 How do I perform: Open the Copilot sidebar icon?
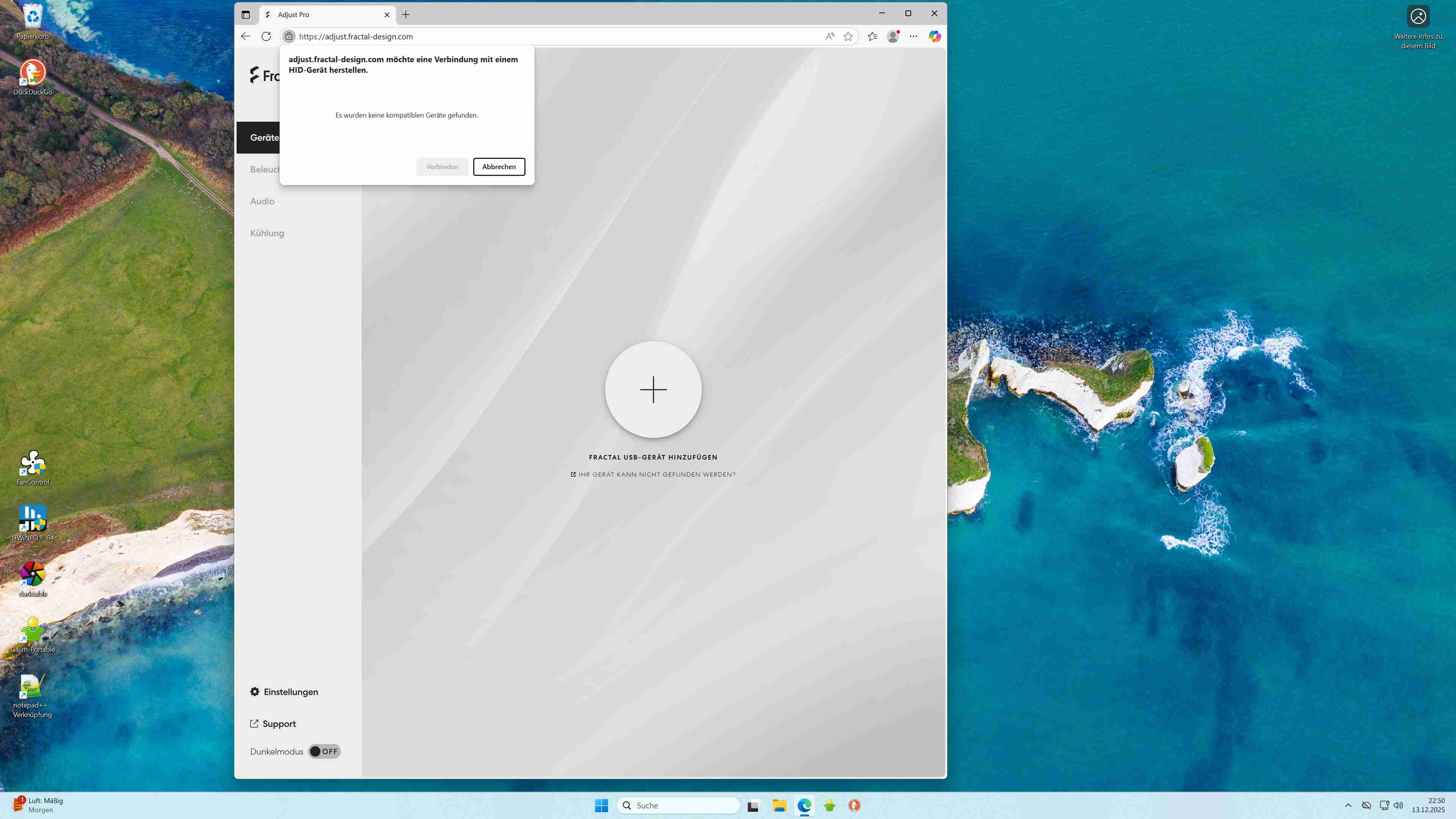pos(934,36)
